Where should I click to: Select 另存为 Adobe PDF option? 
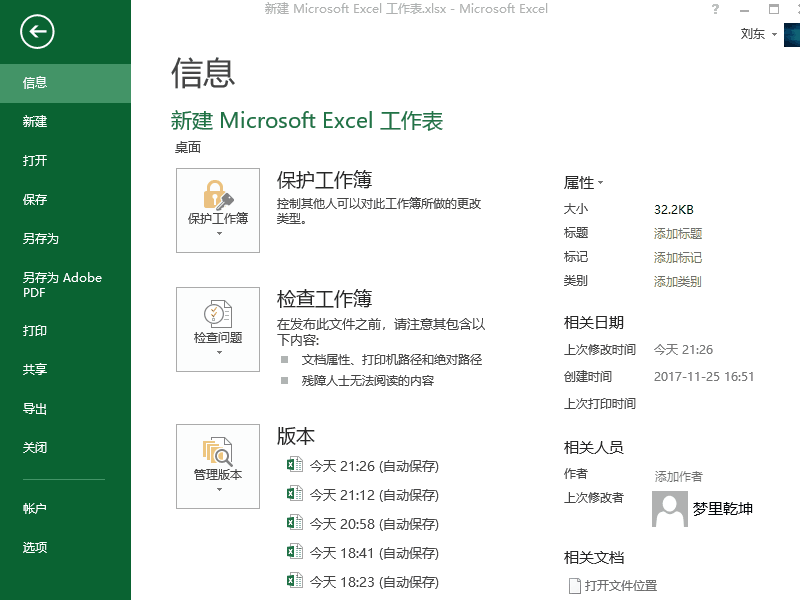65,285
